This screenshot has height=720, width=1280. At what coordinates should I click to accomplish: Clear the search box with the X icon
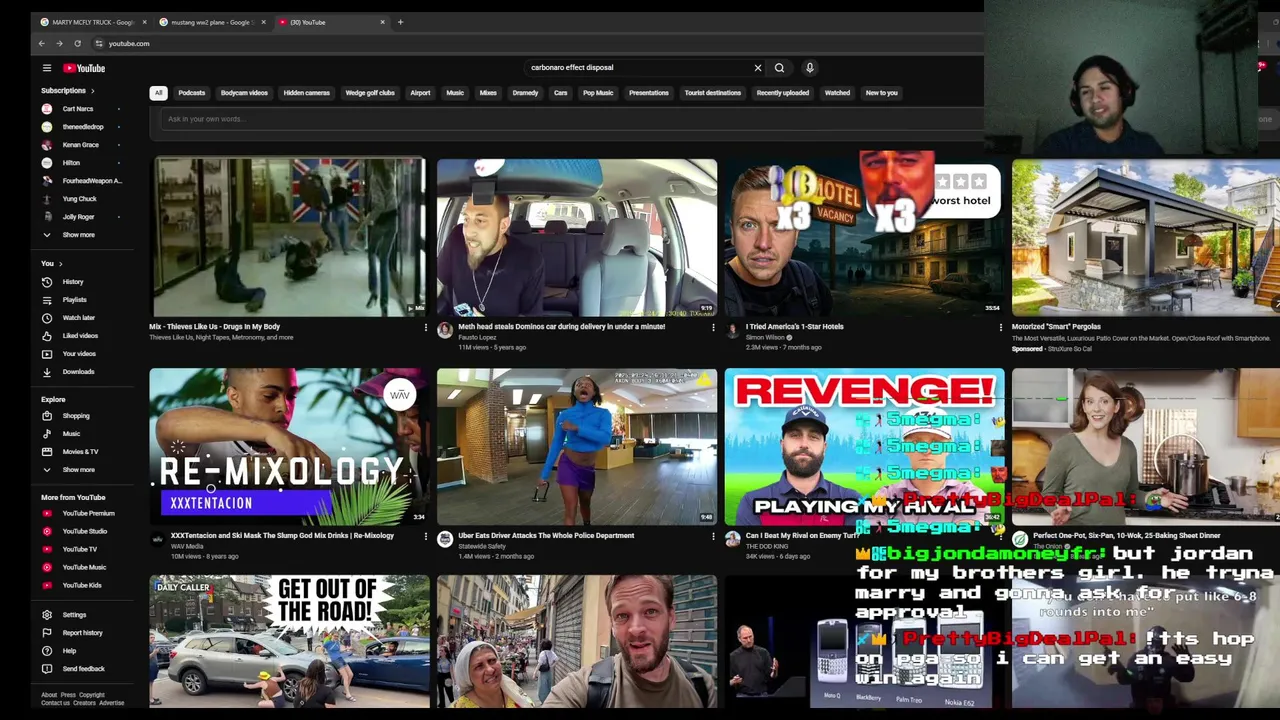tap(757, 68)
